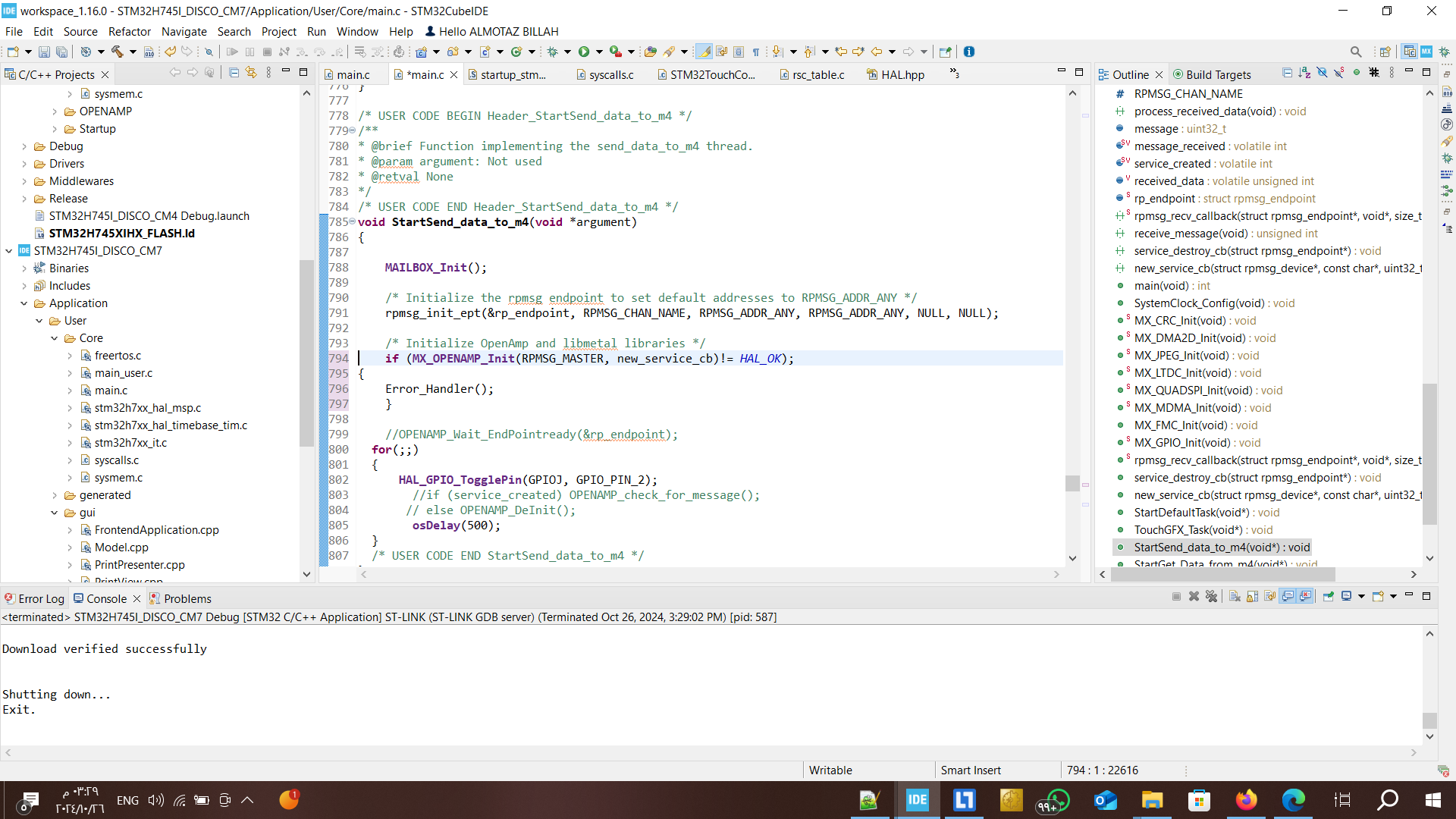
Task: Open Firefox from the taskbar
Action: (x=1247, y=800)
